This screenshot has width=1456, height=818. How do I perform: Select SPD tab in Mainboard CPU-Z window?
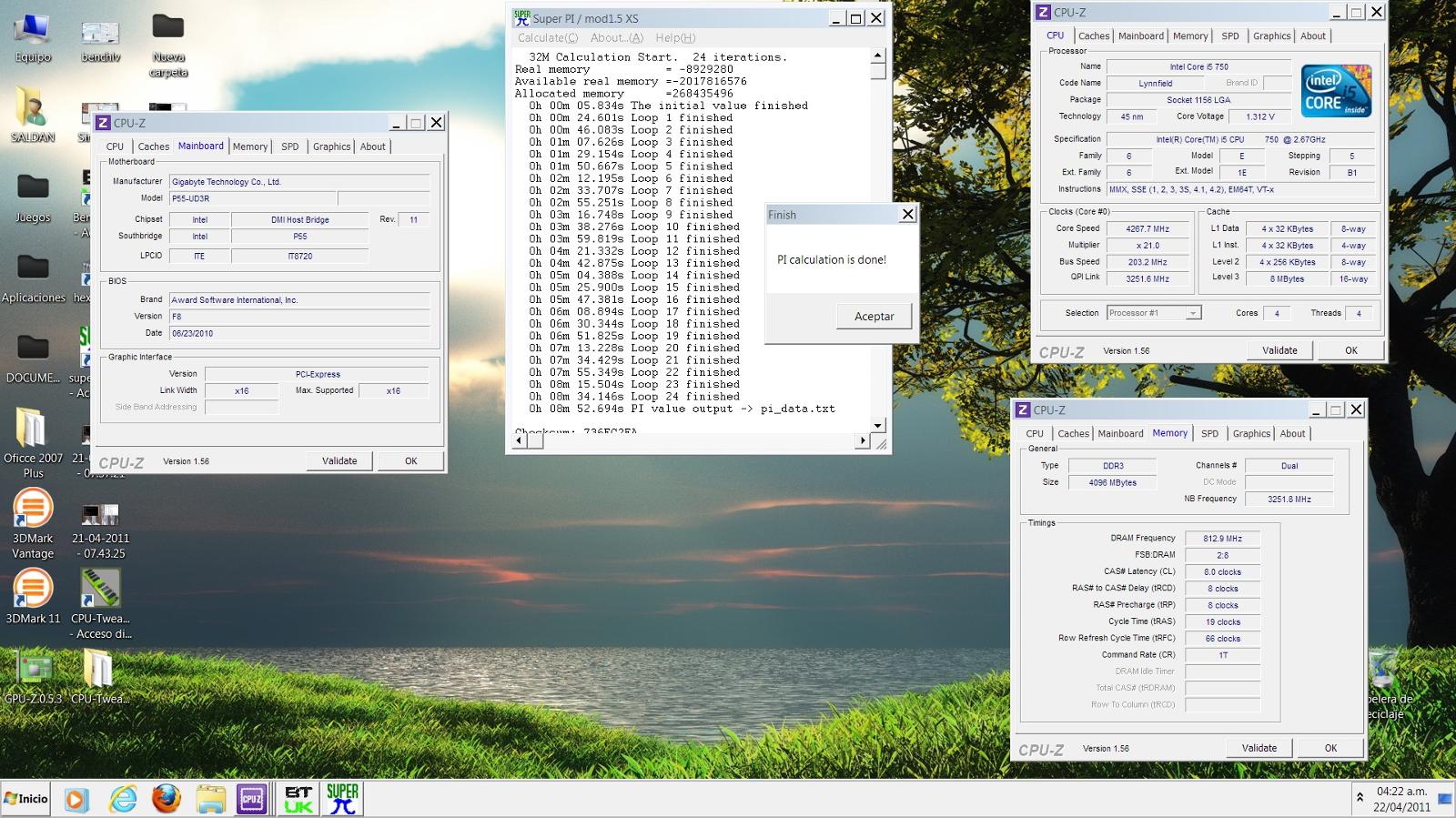tap(289, 146)
